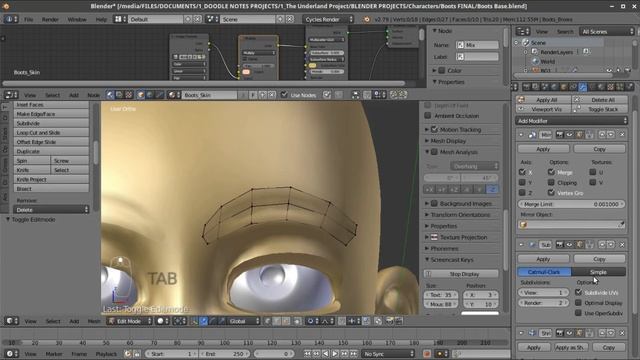Open the Edit Mode selector dropdown
The width and height of the screenshot is (640, 360).
click(x=129, y=321)
